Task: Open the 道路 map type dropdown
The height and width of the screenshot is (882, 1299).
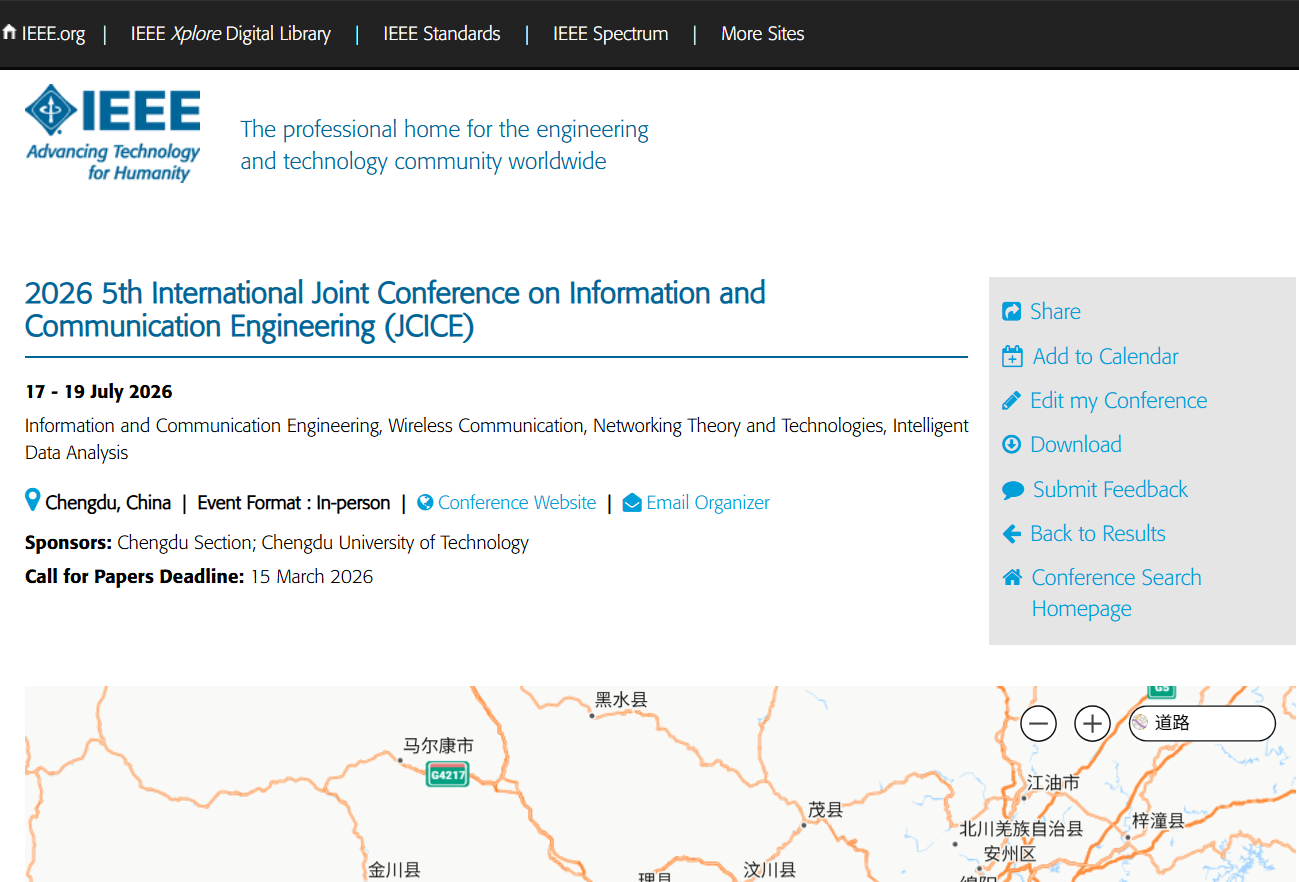Action: [1202, 723]
